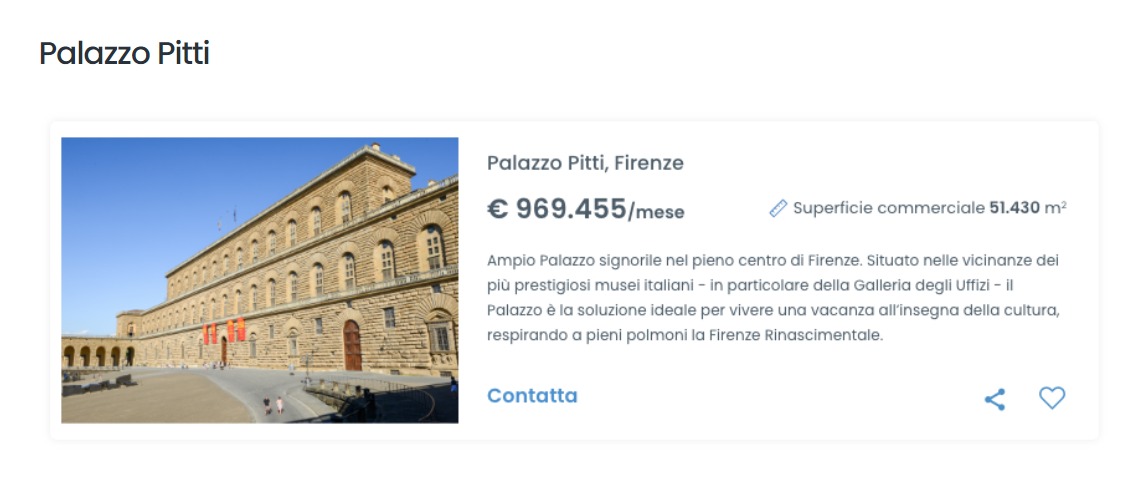Click the Superficie commerciale label
1129x477 pixels.
click(888, 208)
